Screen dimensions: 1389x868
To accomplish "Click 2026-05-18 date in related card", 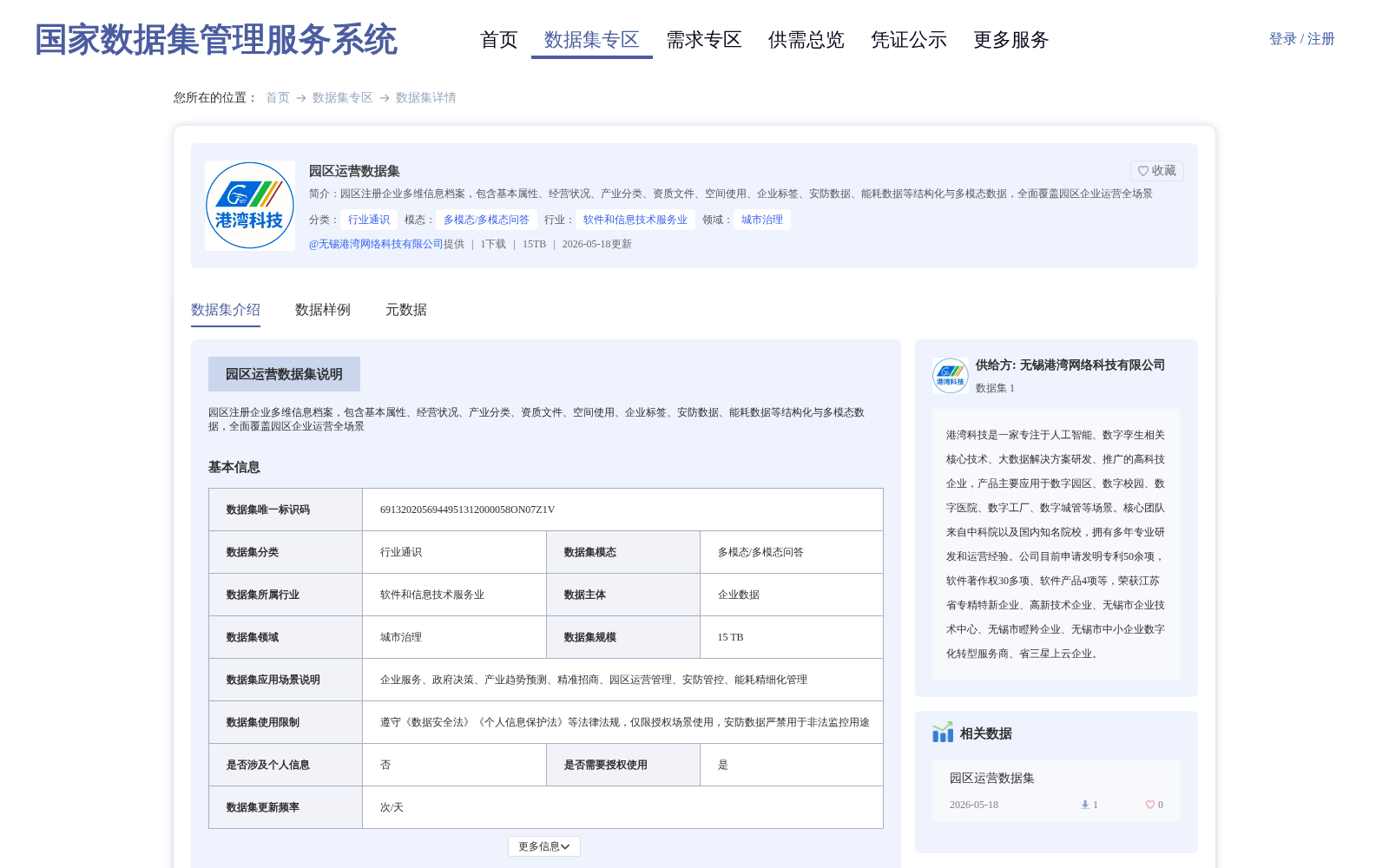I will pyautogui.click(x=974, y=805).
